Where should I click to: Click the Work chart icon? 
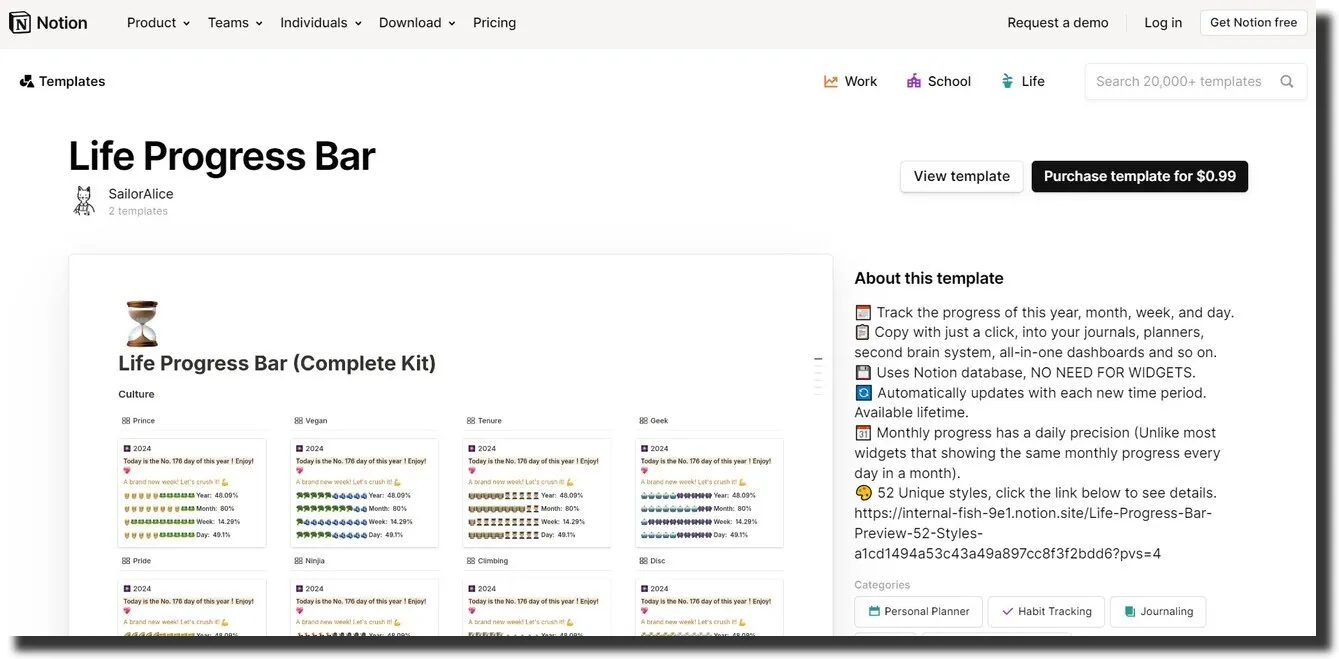(831, 81)
